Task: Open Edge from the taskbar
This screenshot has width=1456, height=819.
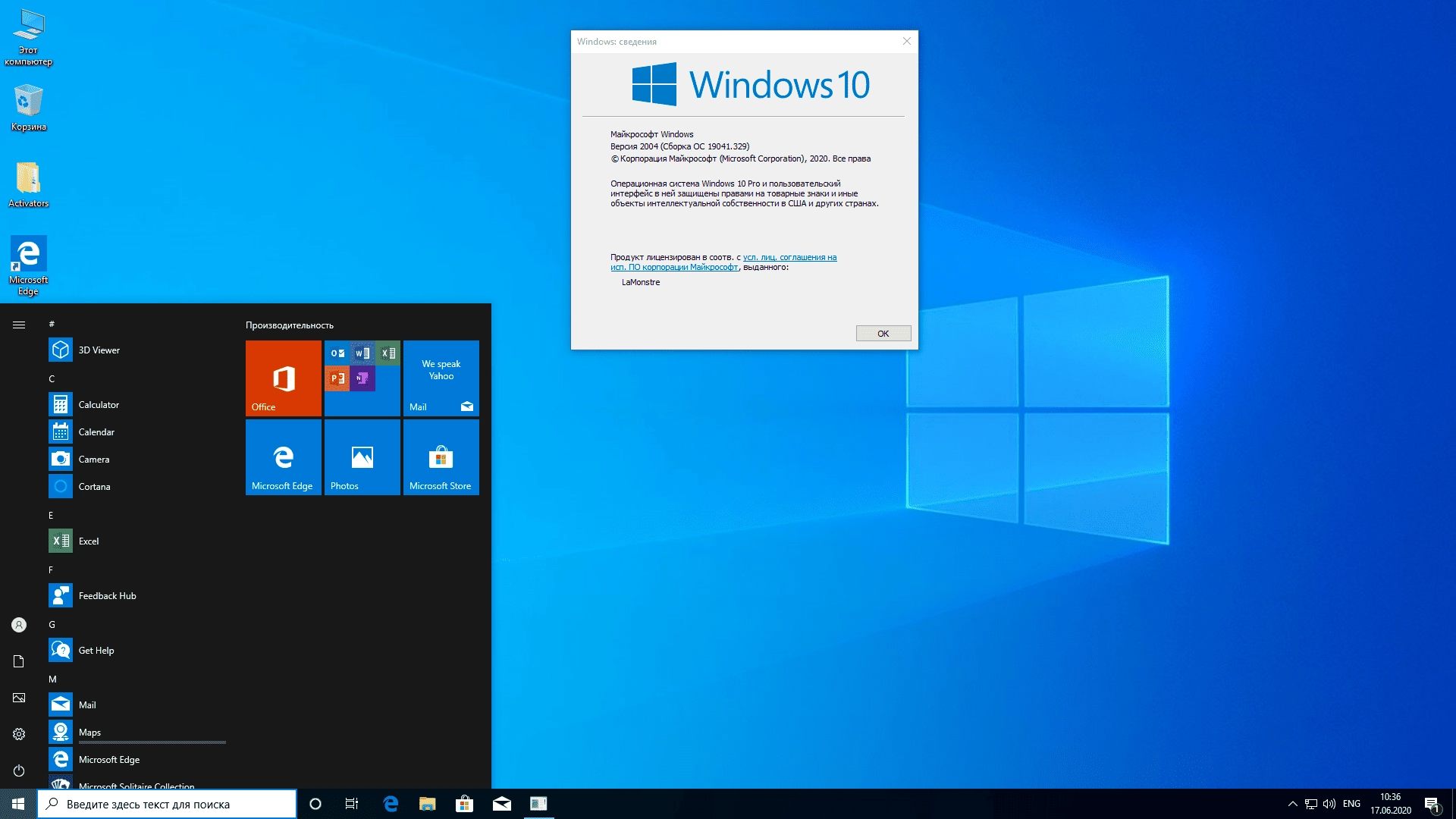Action: coord(391,804)
